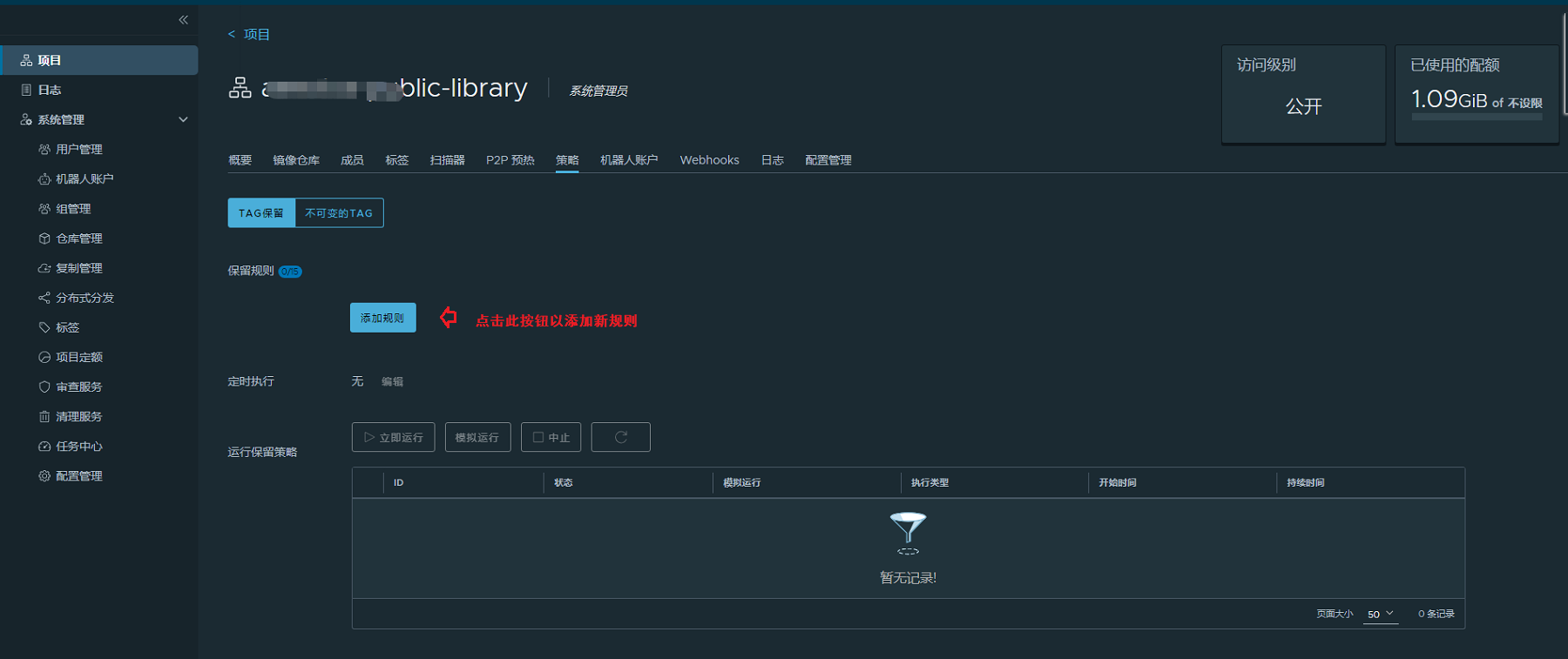The height and width of the screenshot is (659, 1568).
Task: Click the 访问级别 公开 card
Action: (1303, 94)
